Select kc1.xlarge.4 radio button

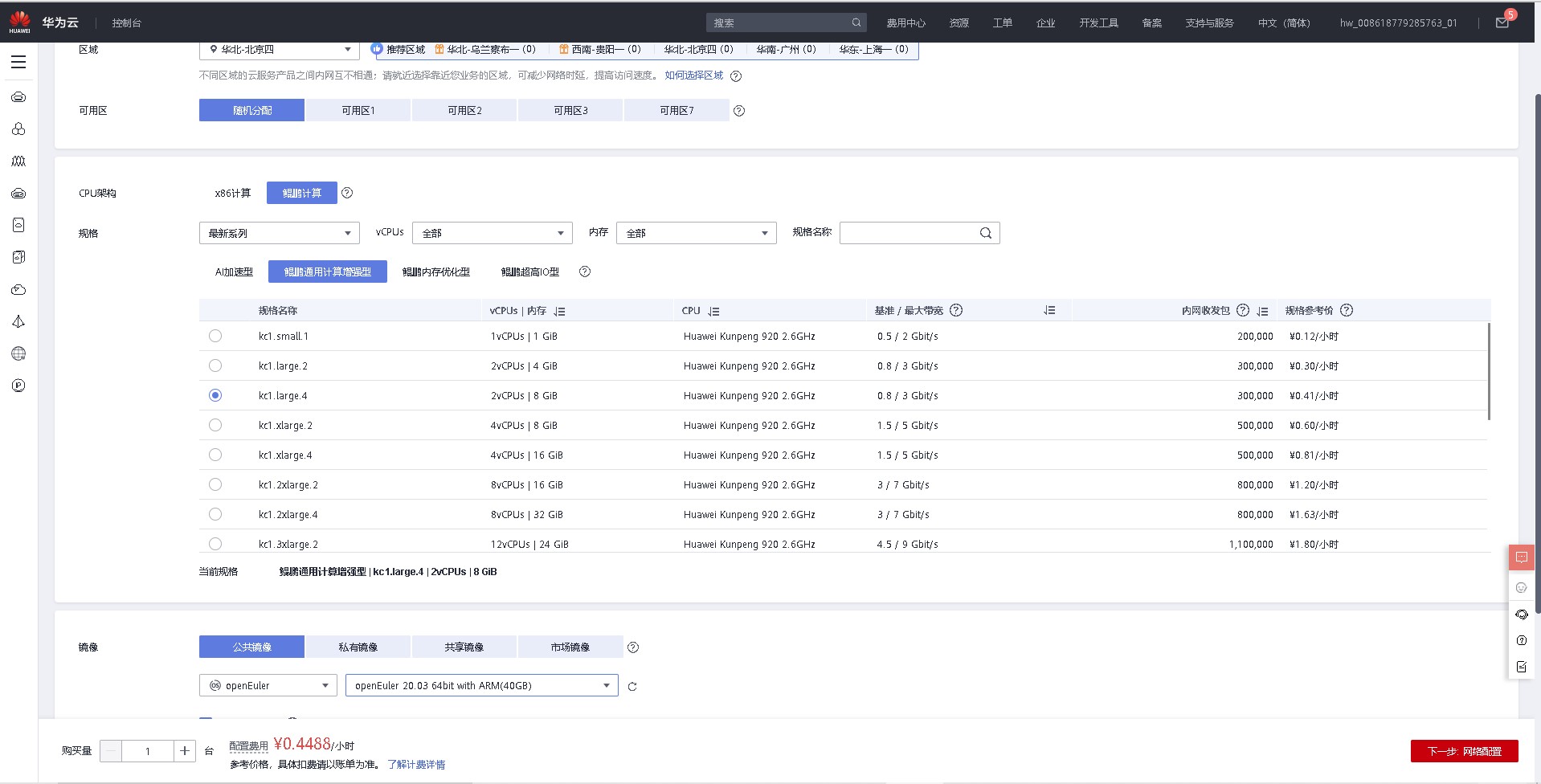pos(215,455)
